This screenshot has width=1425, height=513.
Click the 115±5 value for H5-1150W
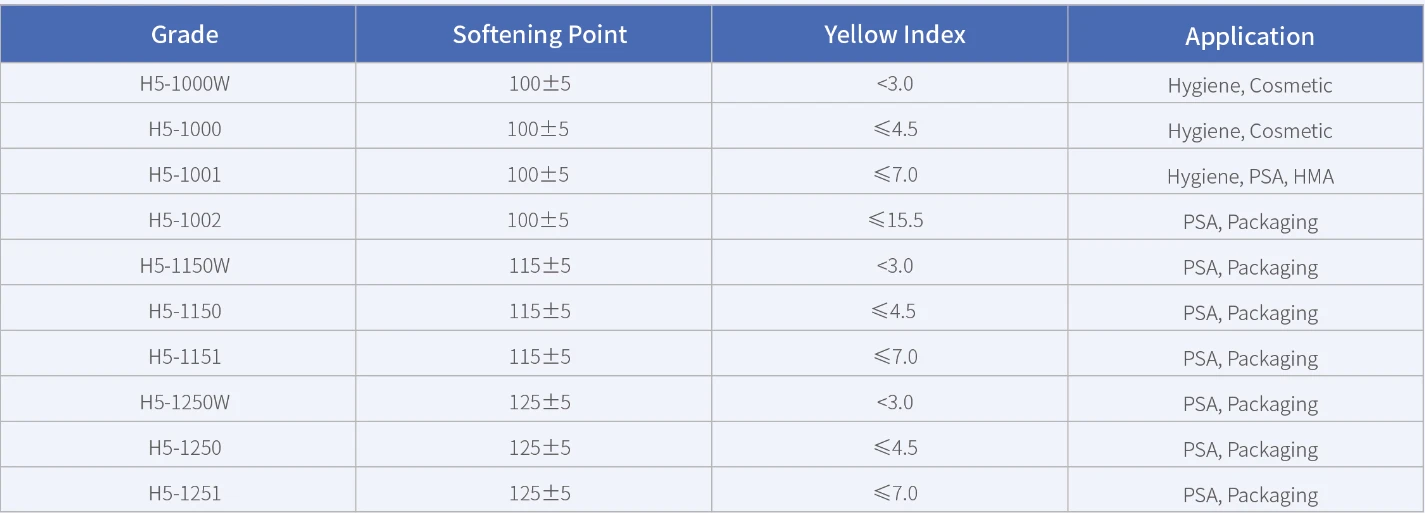click(539, 265)
